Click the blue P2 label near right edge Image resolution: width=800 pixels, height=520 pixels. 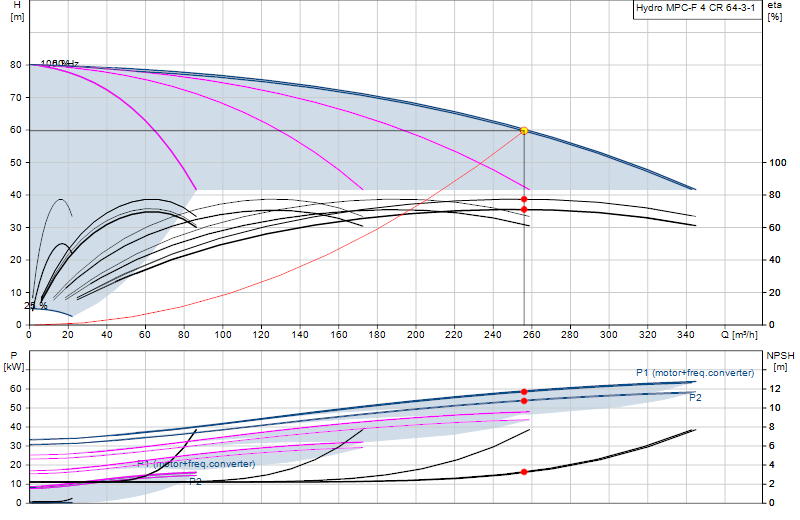click(695, 398)
